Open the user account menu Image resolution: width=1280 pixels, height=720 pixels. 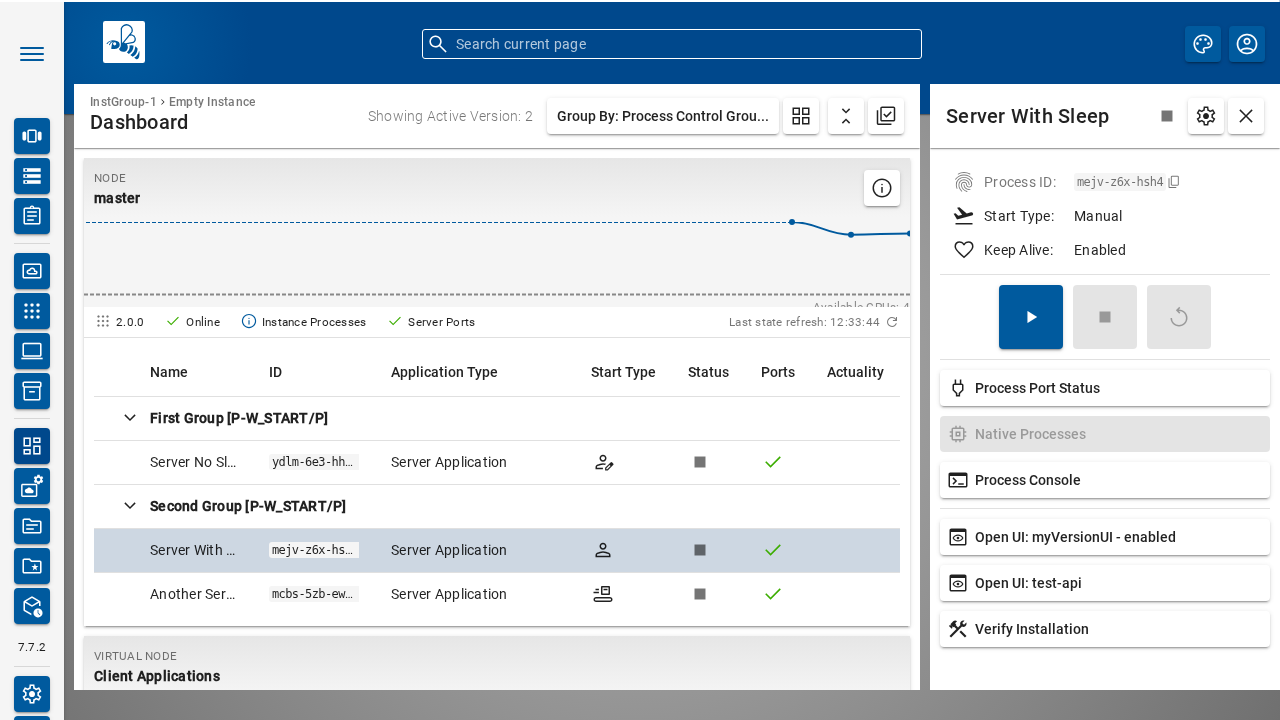coord(1247,44)
